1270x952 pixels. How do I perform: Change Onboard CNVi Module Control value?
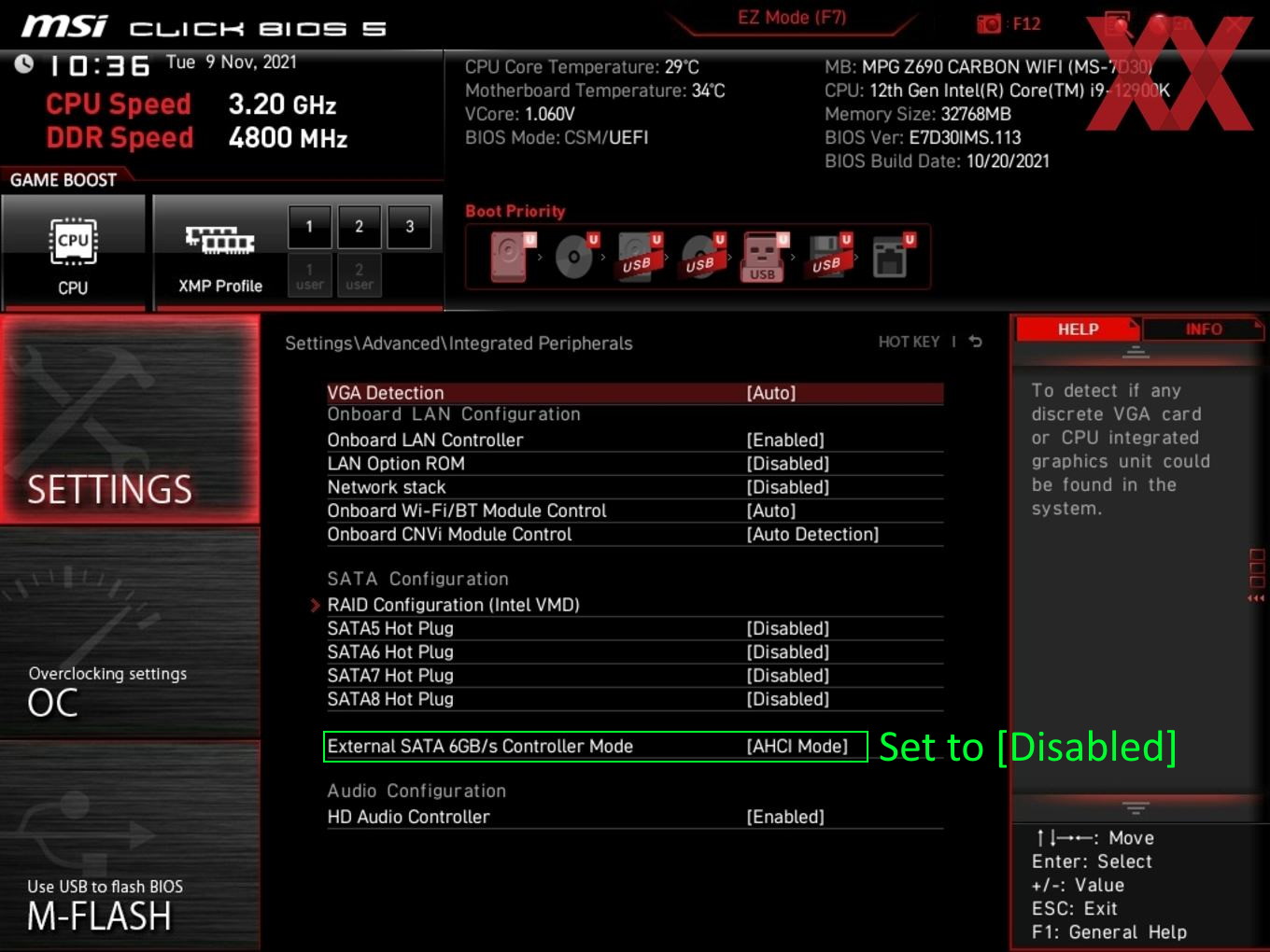pos(812,534)
